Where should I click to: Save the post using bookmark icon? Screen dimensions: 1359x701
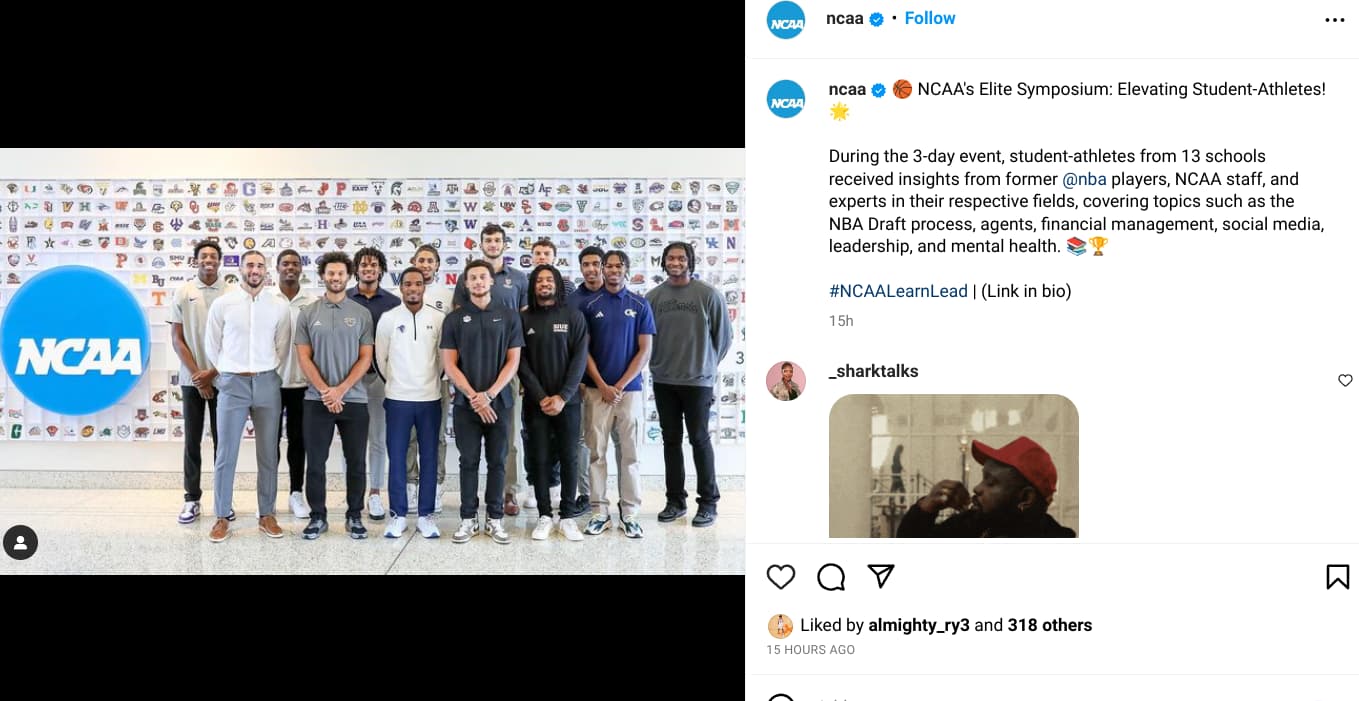[x=1337, y=577]
